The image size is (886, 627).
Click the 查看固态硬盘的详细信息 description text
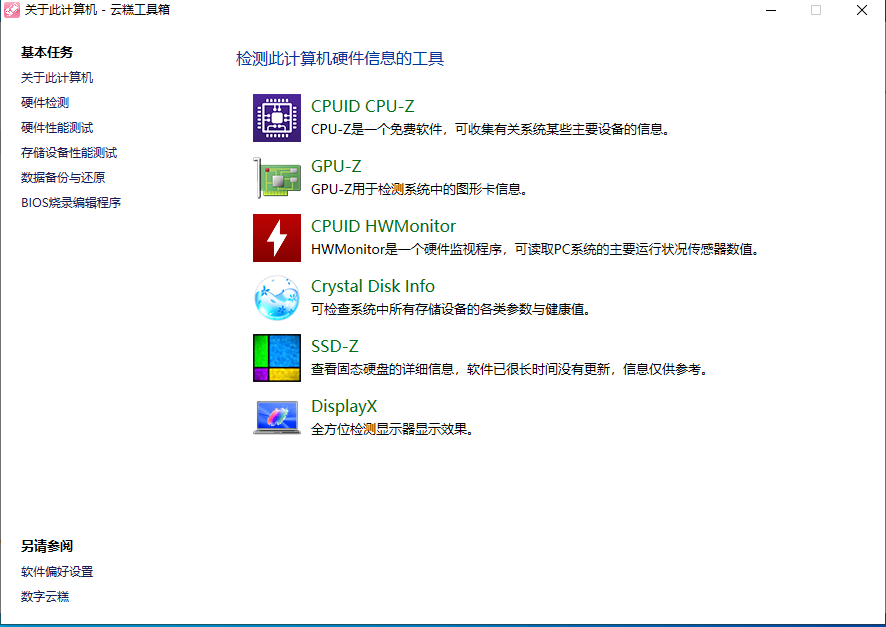coord(510,369)
